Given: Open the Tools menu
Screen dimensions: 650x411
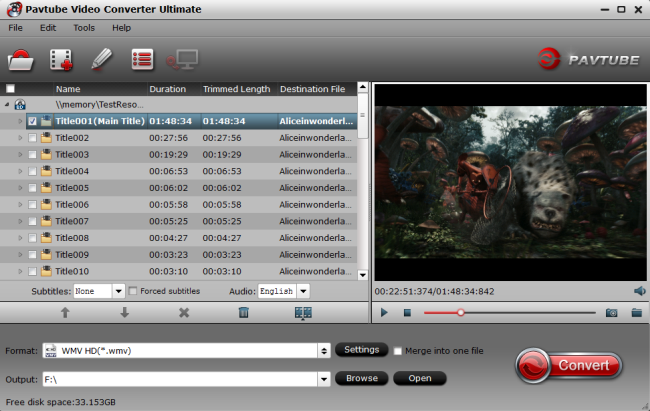Looking at the screenshot, I should point(84,28).
